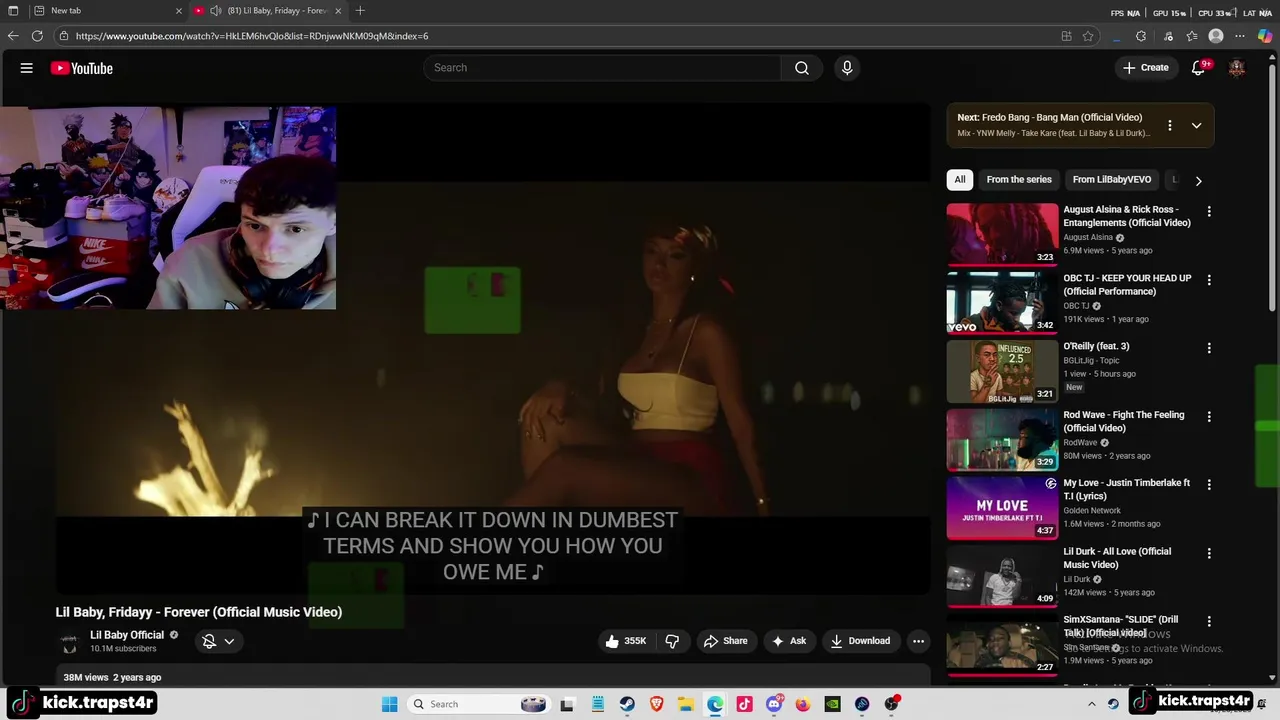1280x720 pixels.
Task: Open Rod Wave Fight The Feeling thumbnail
Action: (x=1002, y=439)
